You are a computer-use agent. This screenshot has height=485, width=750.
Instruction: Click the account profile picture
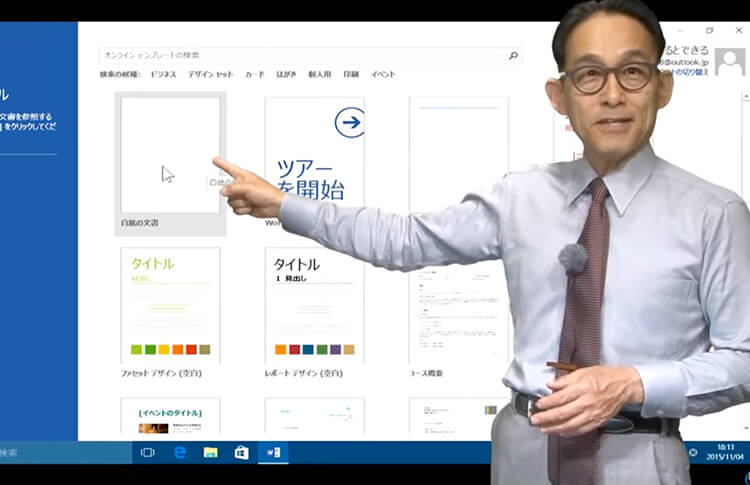click(730, 62)
